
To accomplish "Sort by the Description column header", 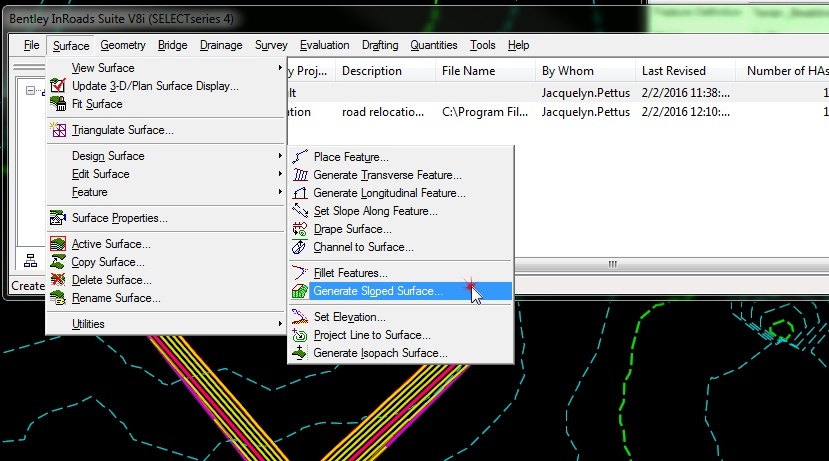I will 385,71.
